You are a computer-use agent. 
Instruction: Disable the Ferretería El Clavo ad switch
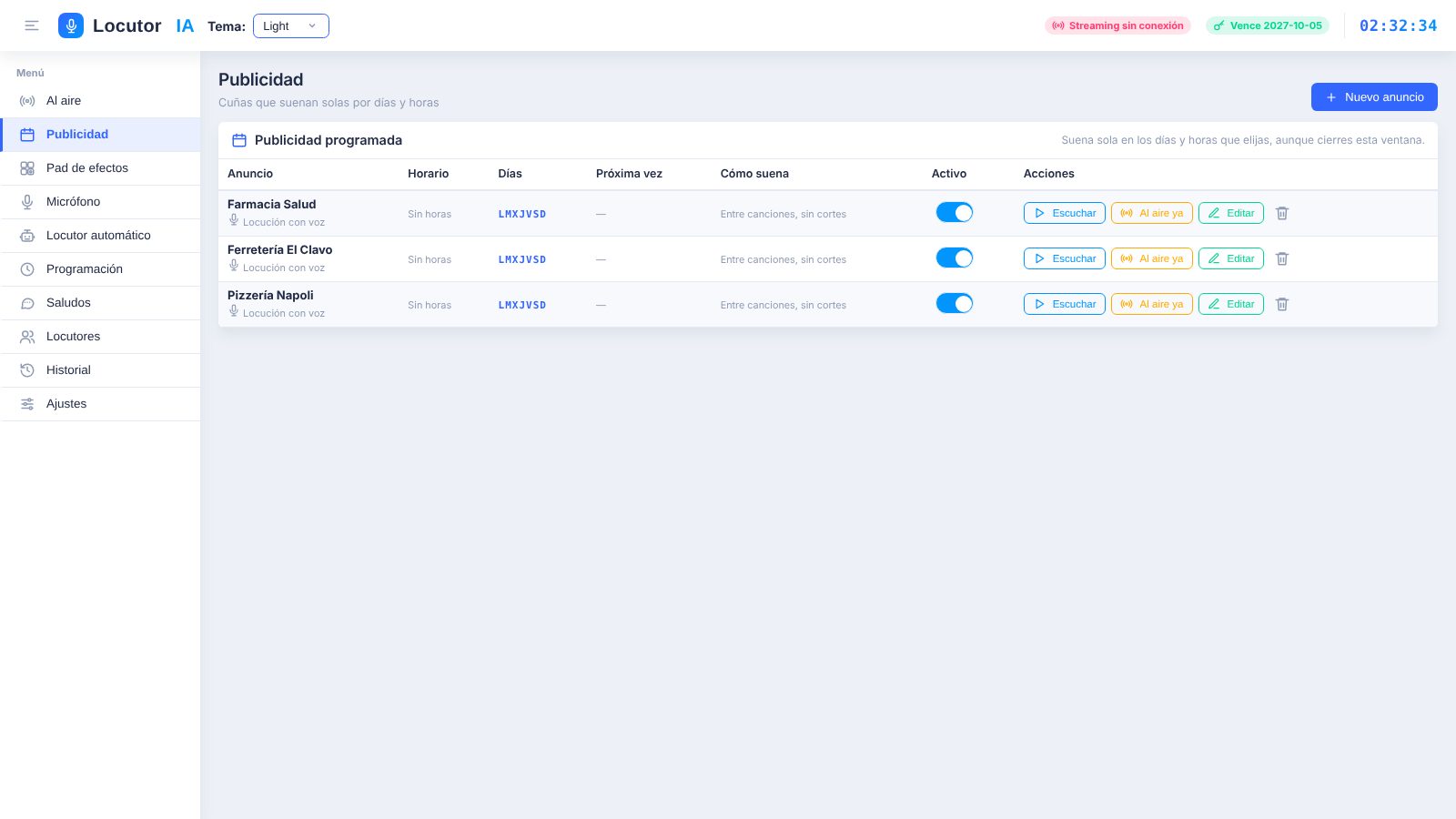955,258
